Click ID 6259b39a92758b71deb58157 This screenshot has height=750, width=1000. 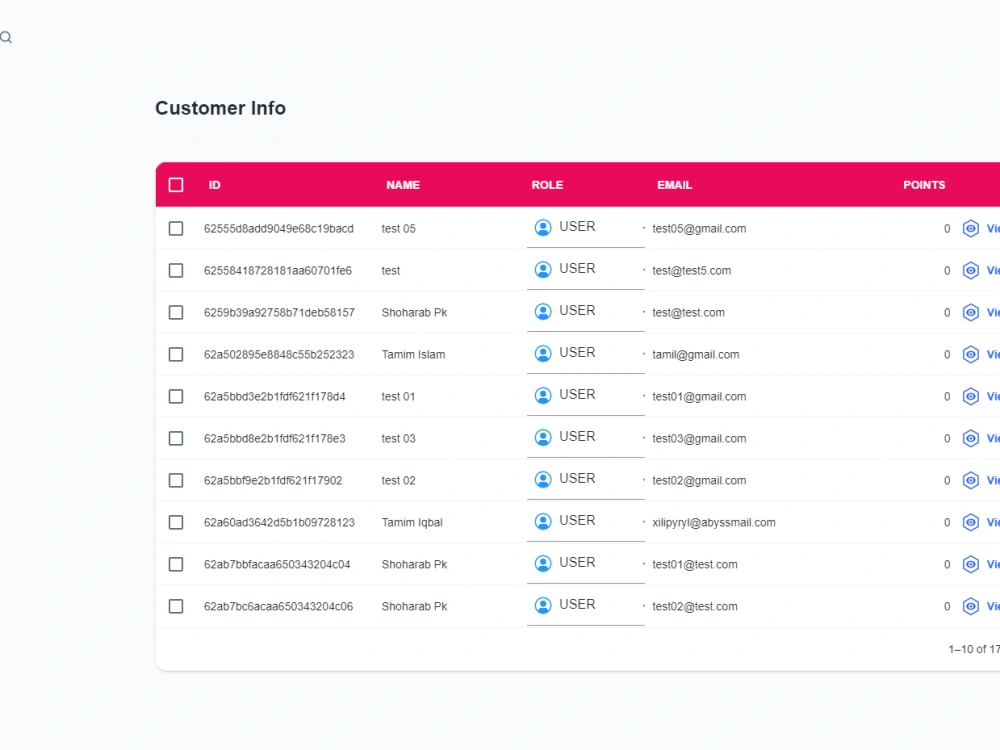pyautogui.click(x=279, y=312)
